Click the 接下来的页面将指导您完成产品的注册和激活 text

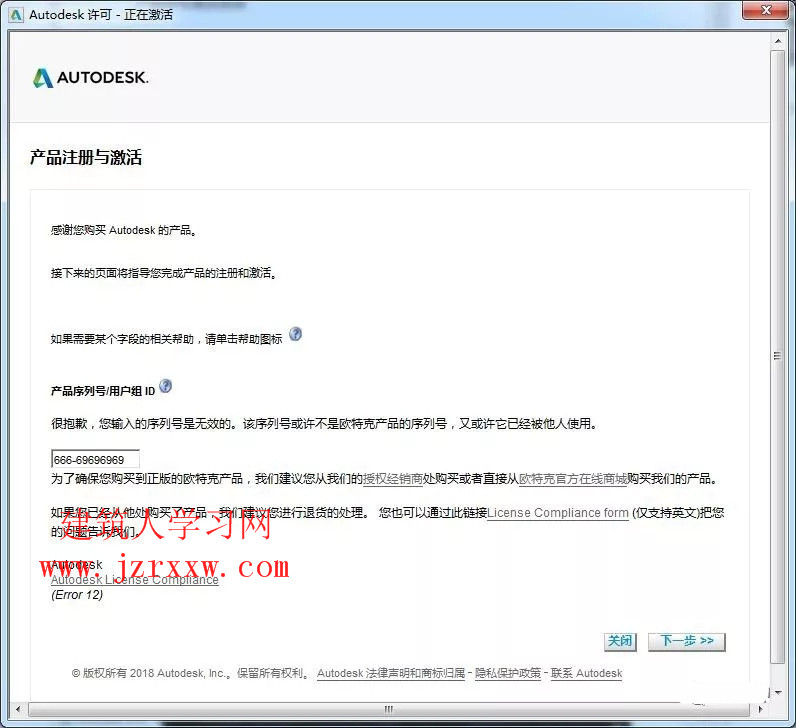pyautogui.click(x=163, y=273)
